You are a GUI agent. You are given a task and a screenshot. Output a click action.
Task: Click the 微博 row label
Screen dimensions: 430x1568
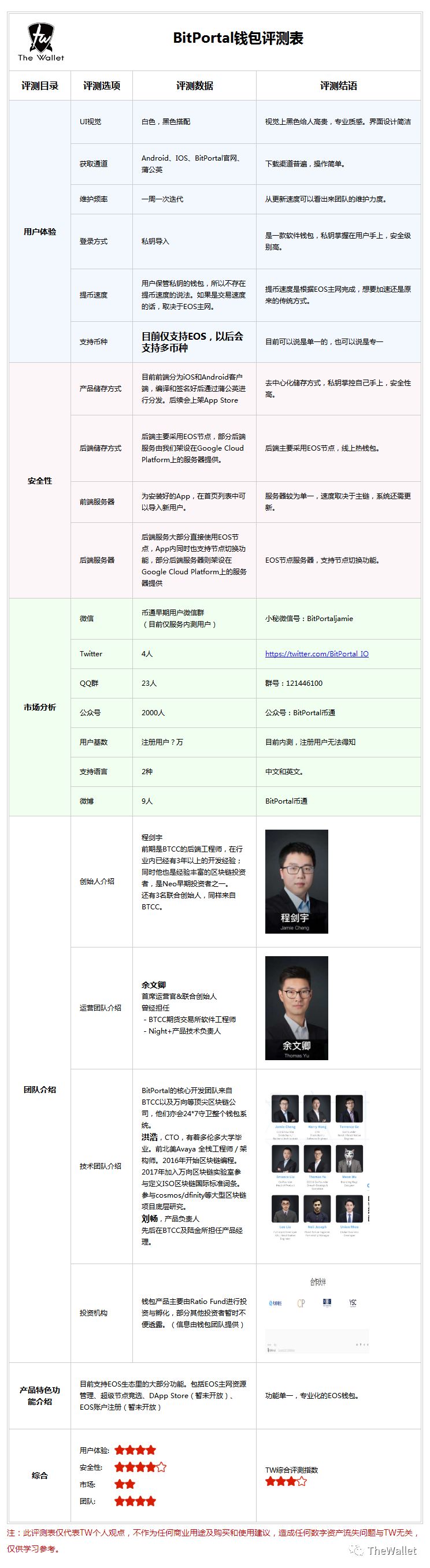[87, 801]
